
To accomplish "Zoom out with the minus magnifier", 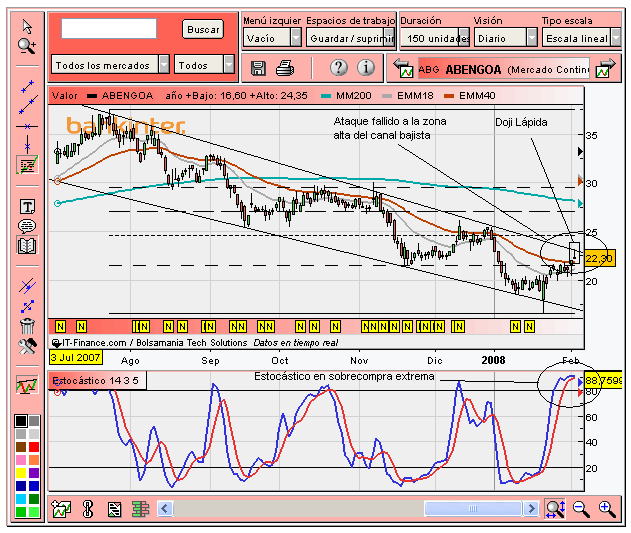I will (581, 509).
